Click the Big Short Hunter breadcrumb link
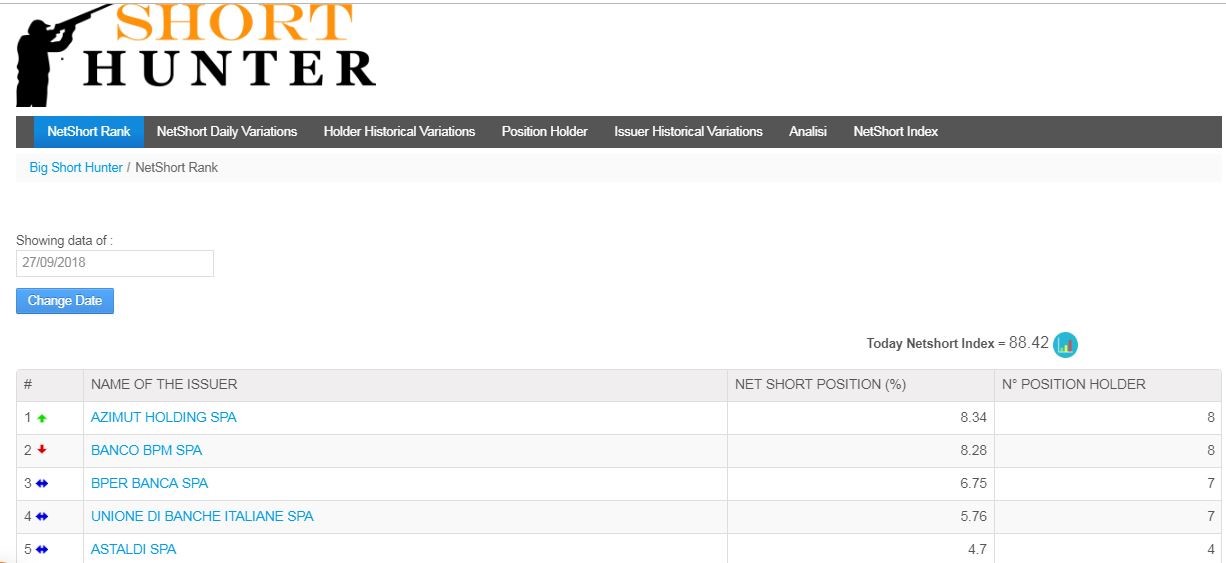The image size is (1226, 563). (76, 168)
